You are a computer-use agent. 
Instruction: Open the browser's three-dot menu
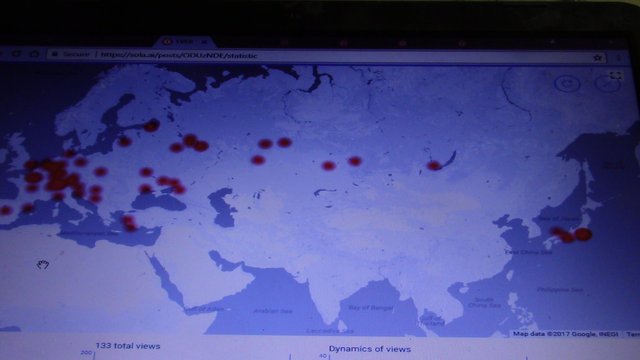click(x=619, y=58)
